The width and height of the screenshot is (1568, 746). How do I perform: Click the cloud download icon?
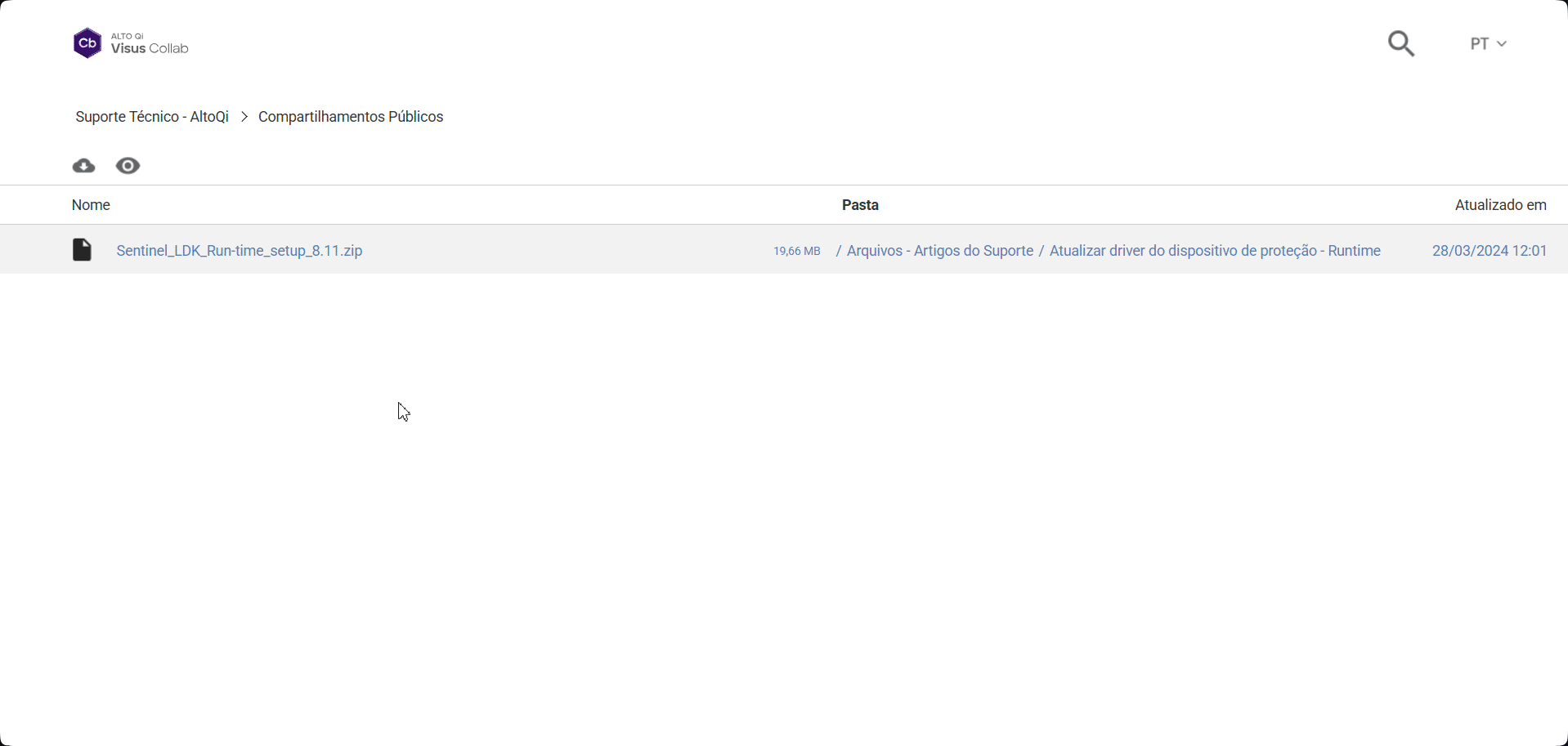coord(83,166)
